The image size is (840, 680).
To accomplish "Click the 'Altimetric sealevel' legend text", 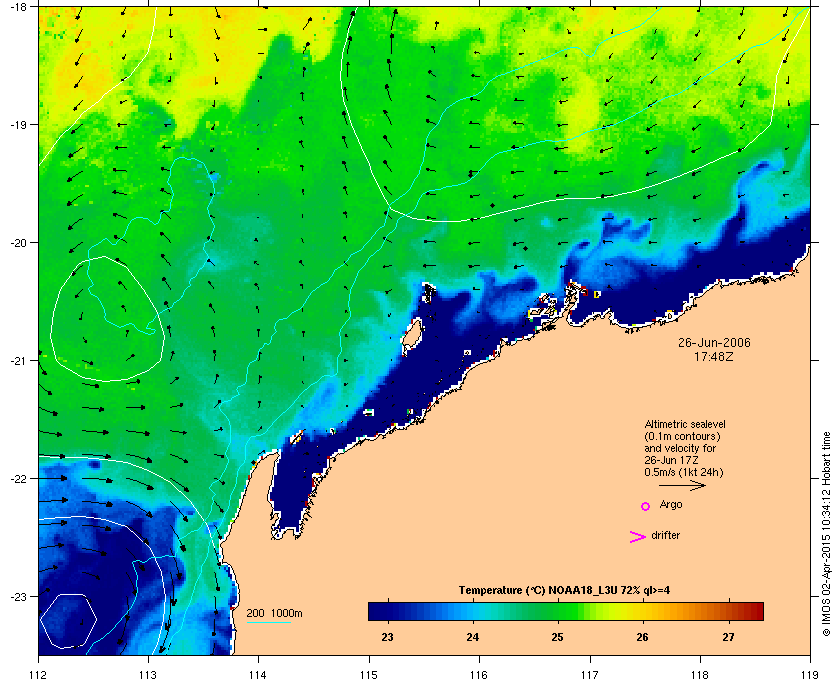I will 685,424.
